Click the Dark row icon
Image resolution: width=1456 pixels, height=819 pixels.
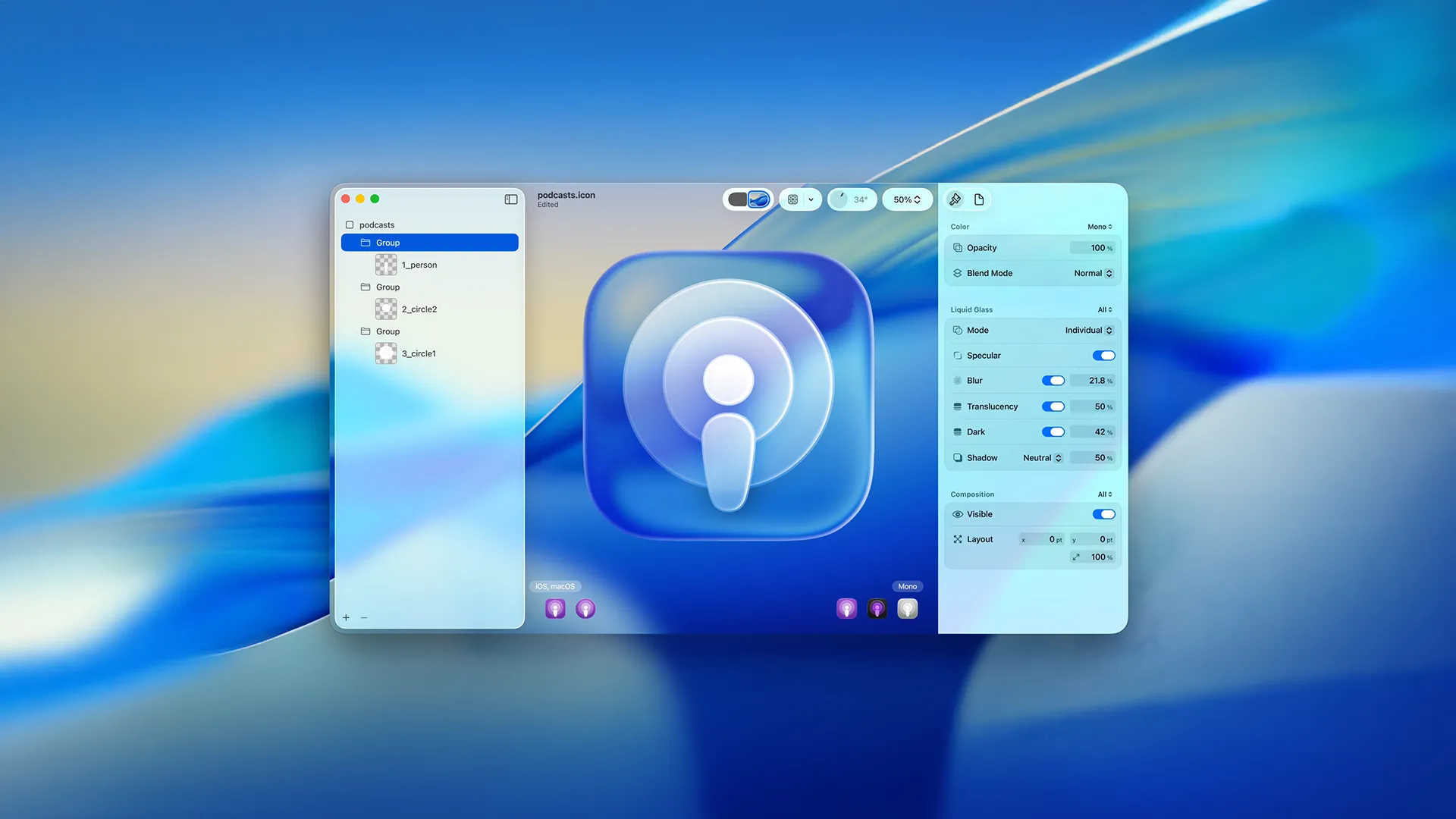958,432
